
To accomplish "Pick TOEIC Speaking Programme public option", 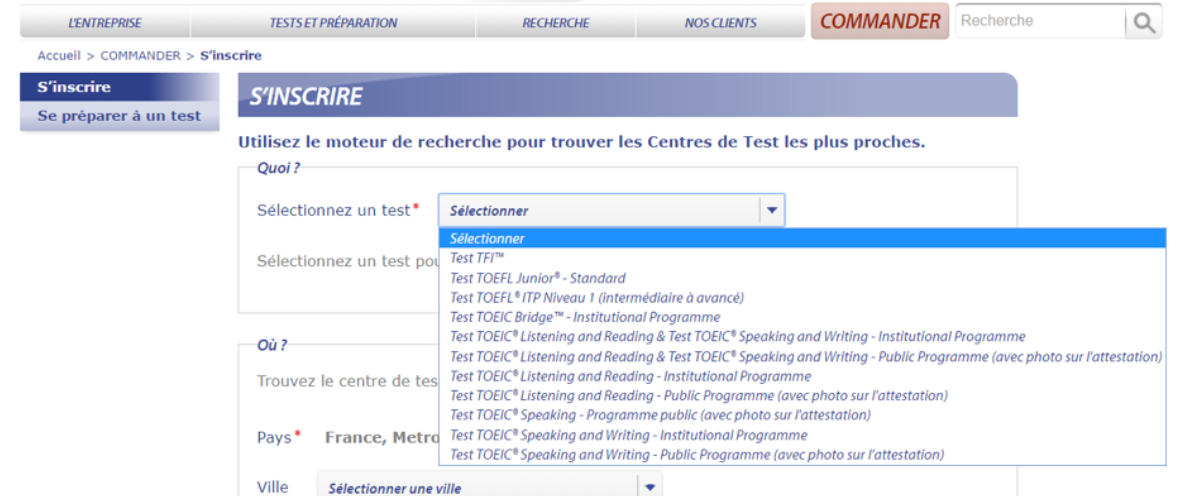I will tap(660, 415).
